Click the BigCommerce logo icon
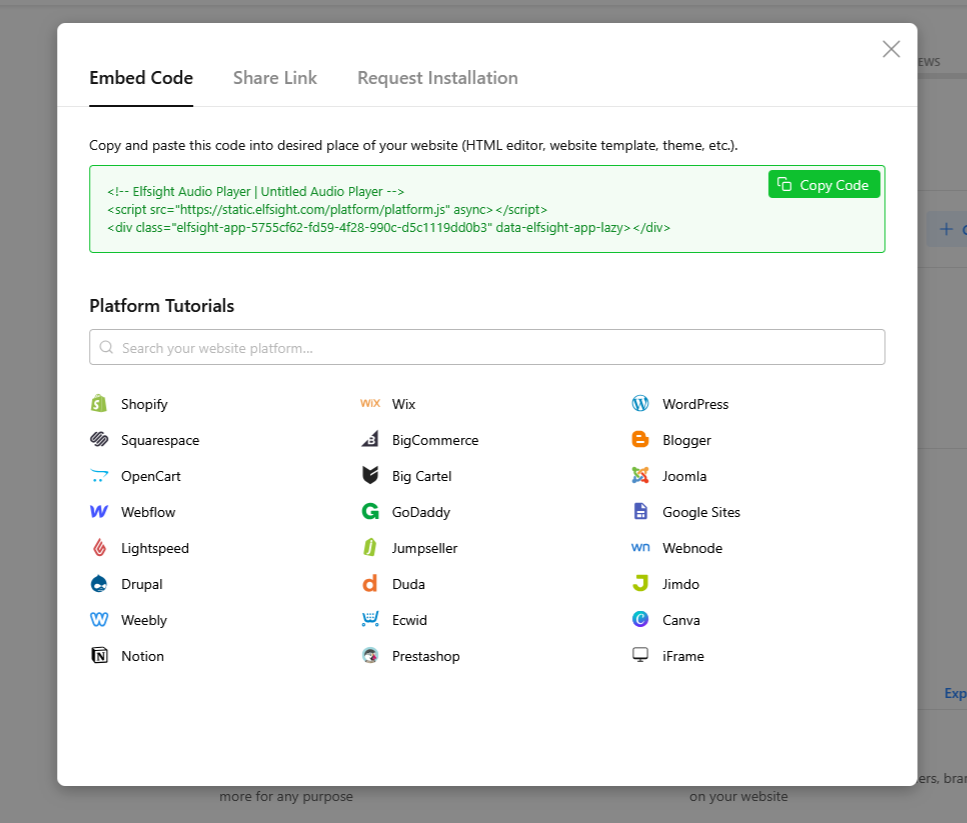The image size is (967, 823). [x=370, y=440]
